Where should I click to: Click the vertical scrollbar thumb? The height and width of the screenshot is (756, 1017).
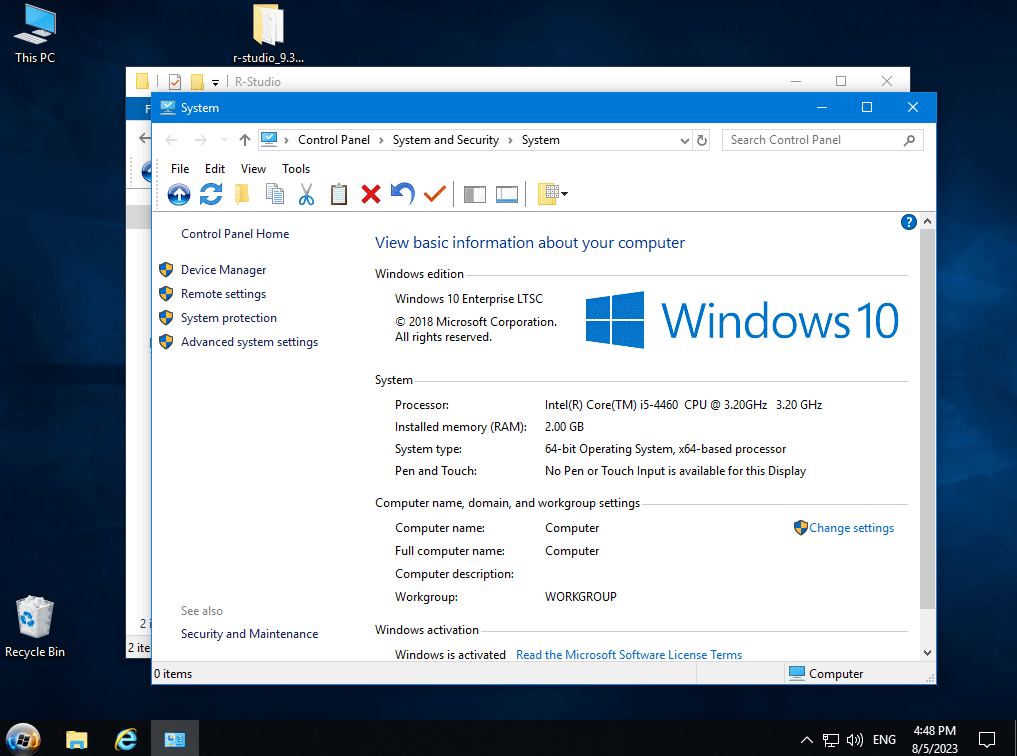tap(927, 418)
